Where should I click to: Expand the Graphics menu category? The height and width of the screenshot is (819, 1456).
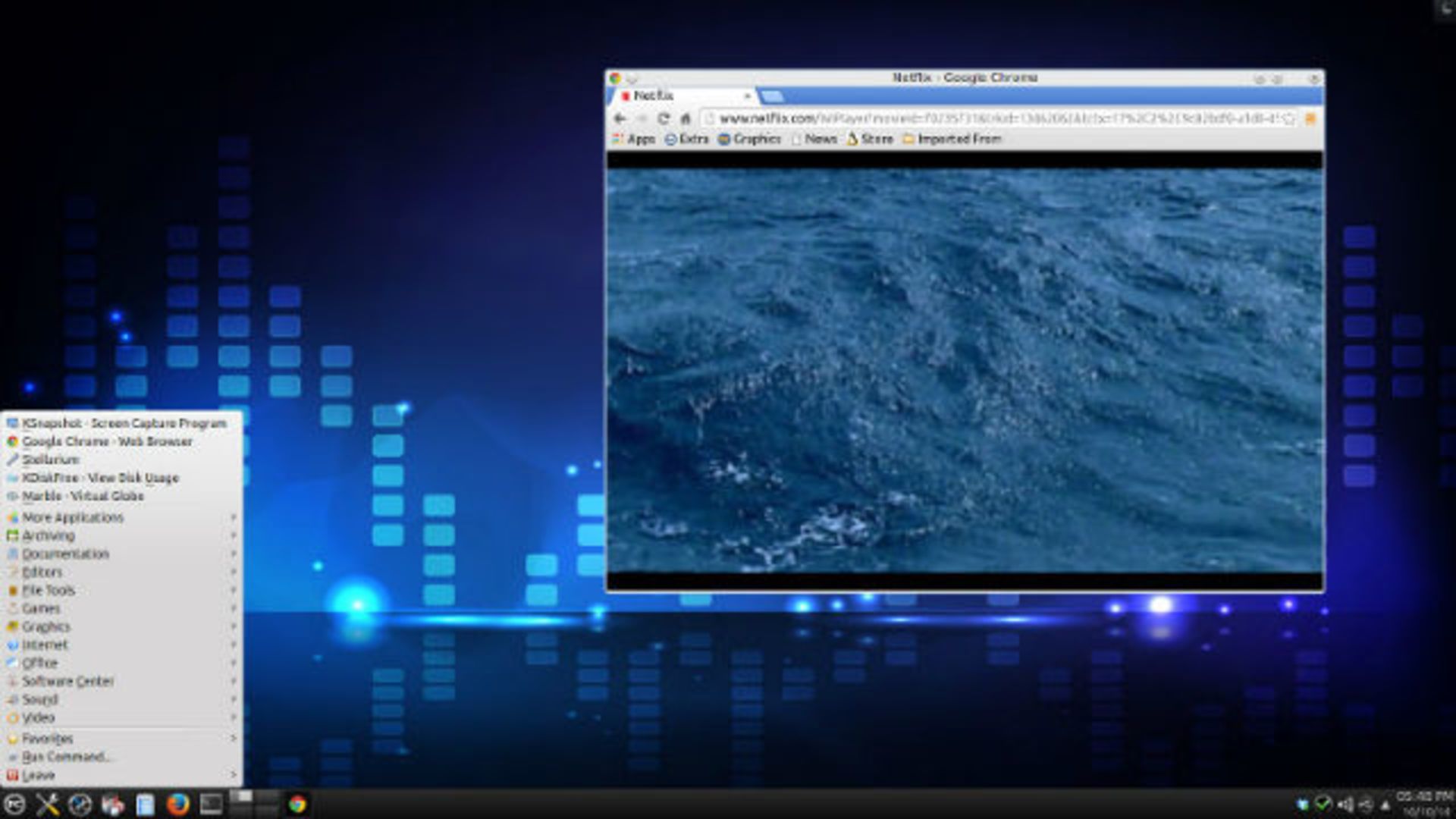pos(45,626)
